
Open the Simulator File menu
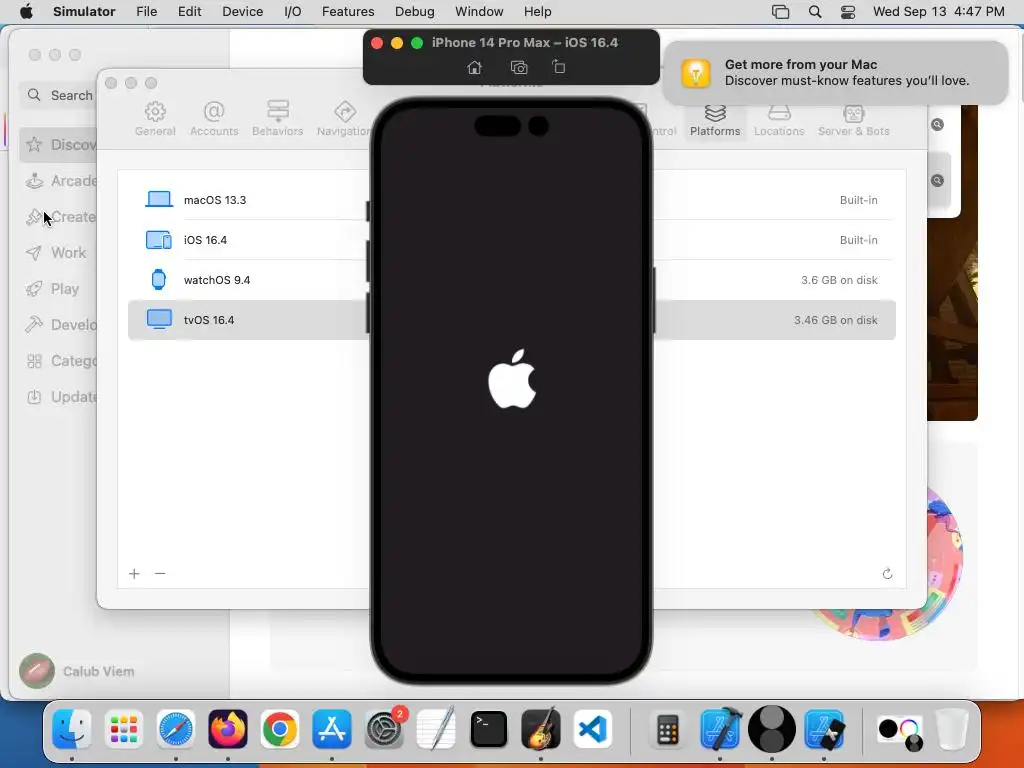pos(146,12)
